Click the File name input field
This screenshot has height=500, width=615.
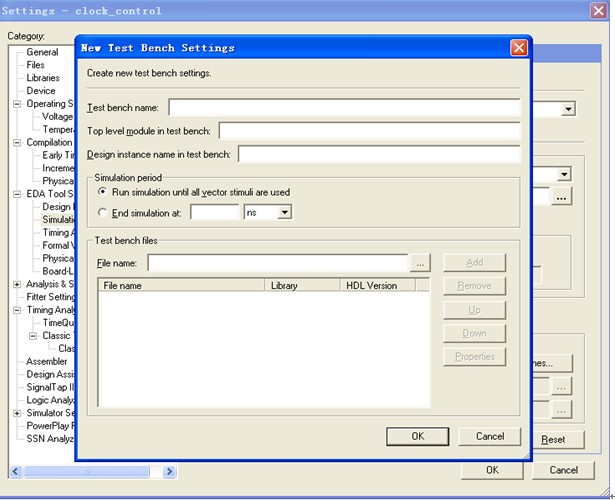[278, 262]
